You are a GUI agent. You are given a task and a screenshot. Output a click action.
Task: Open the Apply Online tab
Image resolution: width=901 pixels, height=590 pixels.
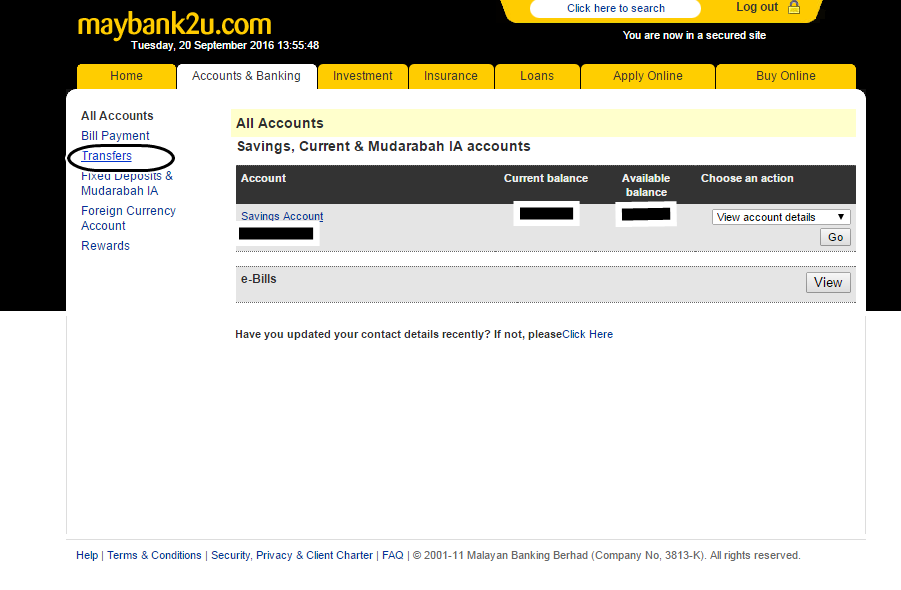(648, 76)
